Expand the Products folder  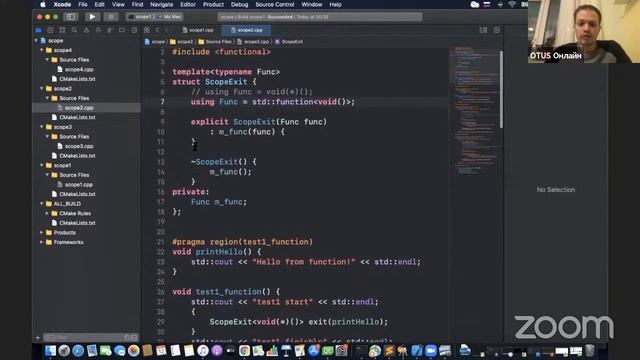[x=42, y=233]
